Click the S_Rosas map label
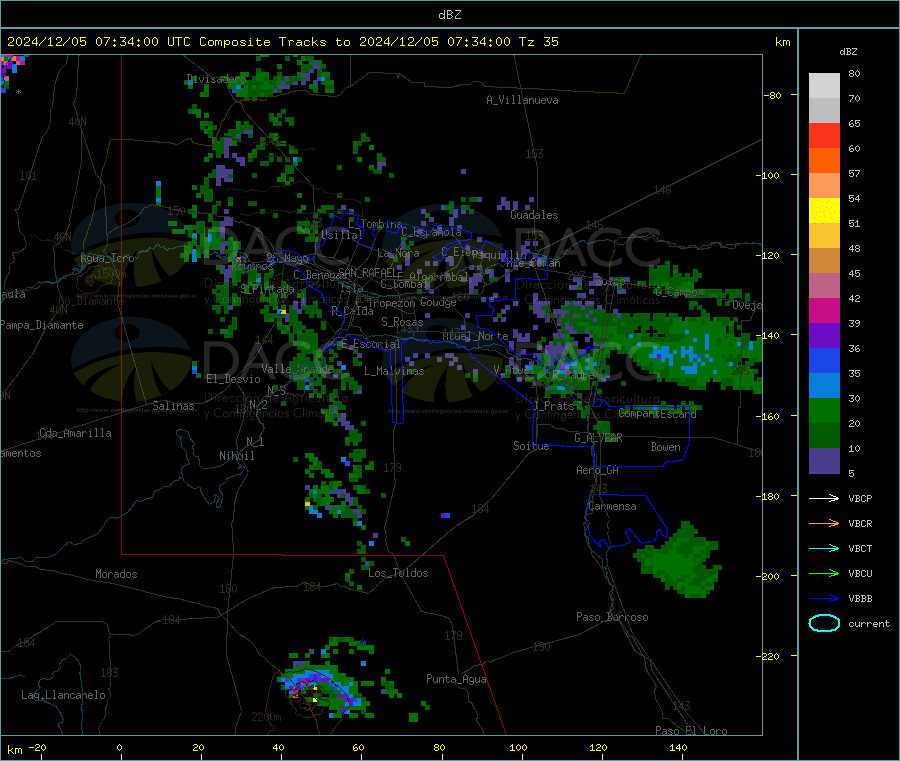900x761 pixels. (402, 322)
